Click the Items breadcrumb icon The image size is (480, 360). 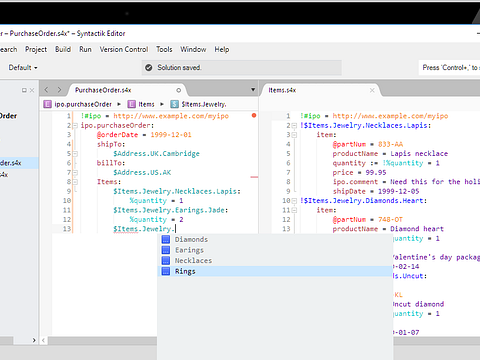[132, 104]
